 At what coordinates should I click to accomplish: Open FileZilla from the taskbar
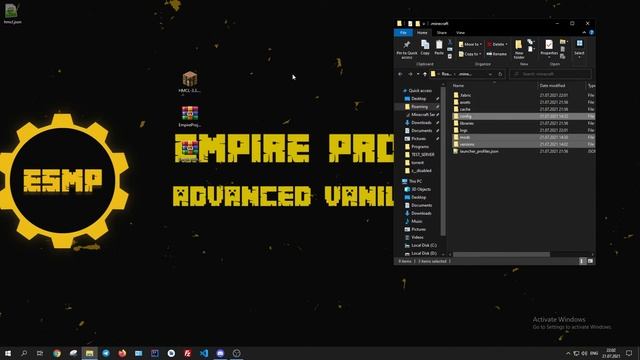187,353
